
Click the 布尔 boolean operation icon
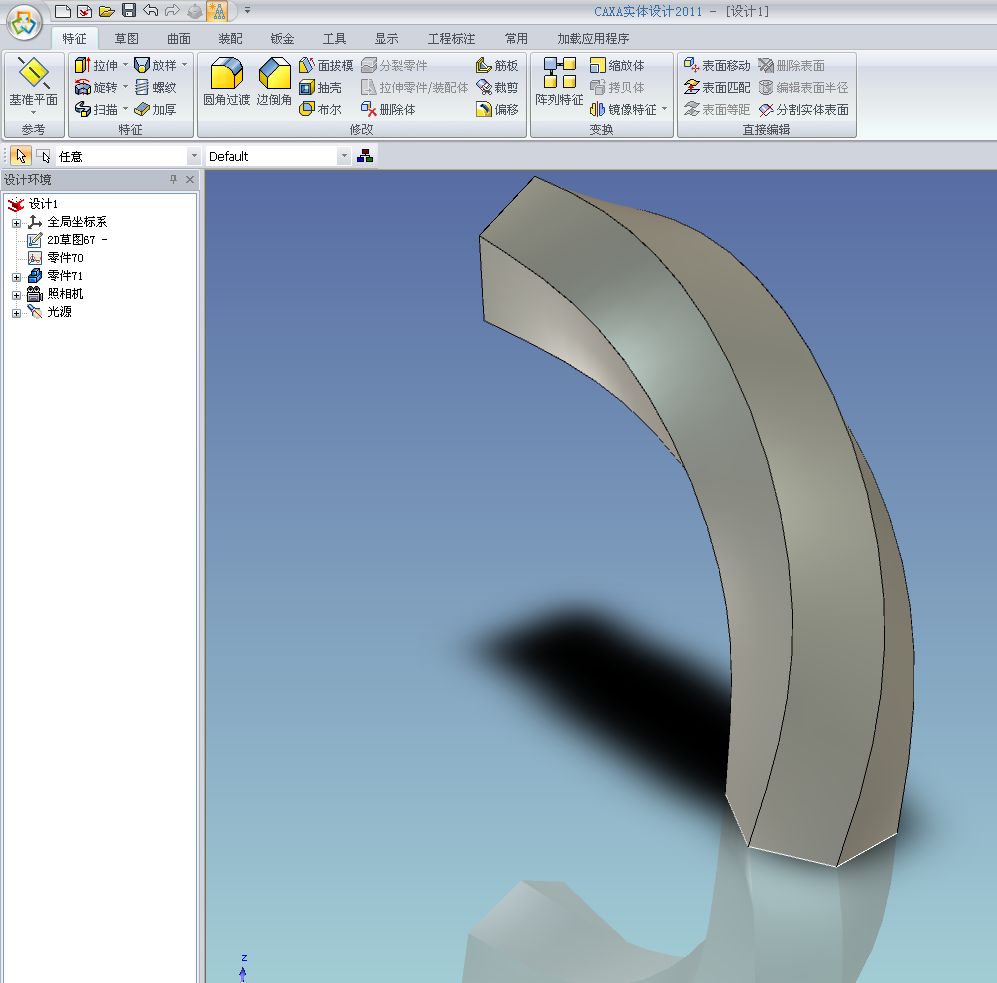tap(321, 109)
